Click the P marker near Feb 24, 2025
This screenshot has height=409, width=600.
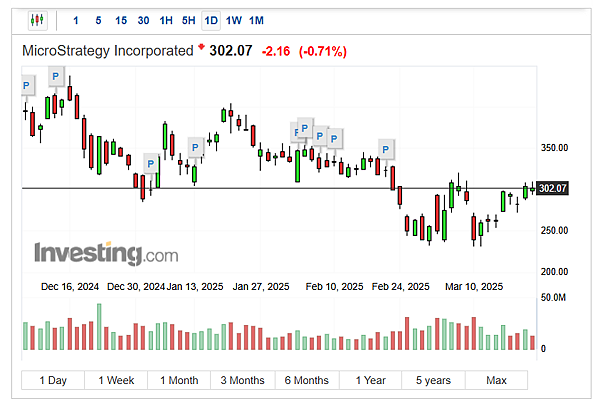click(386, 150)
